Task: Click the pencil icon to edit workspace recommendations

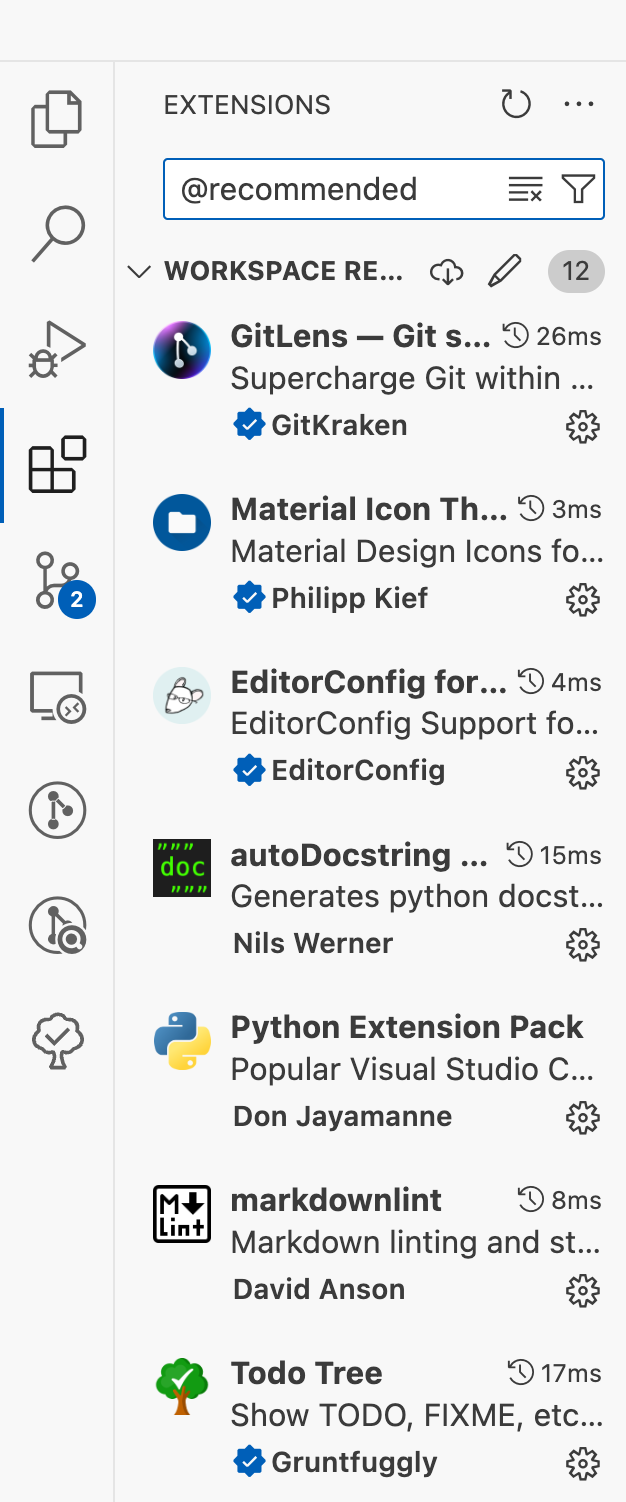Action: tap(505, 271)
